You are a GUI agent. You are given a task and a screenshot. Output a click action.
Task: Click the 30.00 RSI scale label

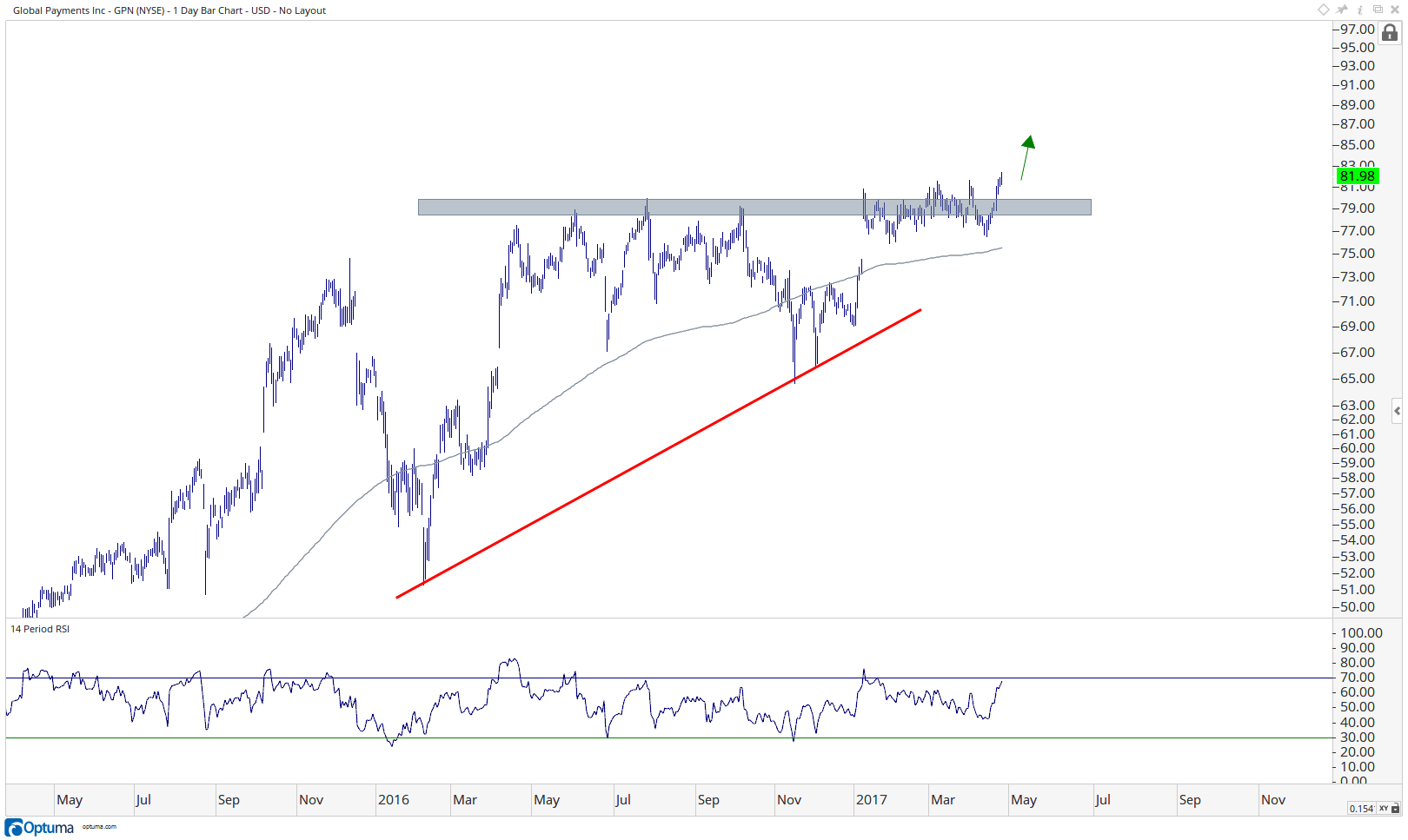pos(1358,737)
